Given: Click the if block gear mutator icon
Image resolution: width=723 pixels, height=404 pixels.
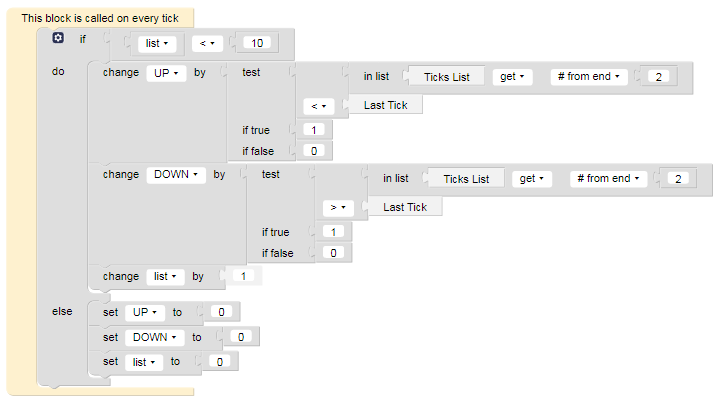Looking at the screenshot, I should pyautogui.click(x=58, y=38).
